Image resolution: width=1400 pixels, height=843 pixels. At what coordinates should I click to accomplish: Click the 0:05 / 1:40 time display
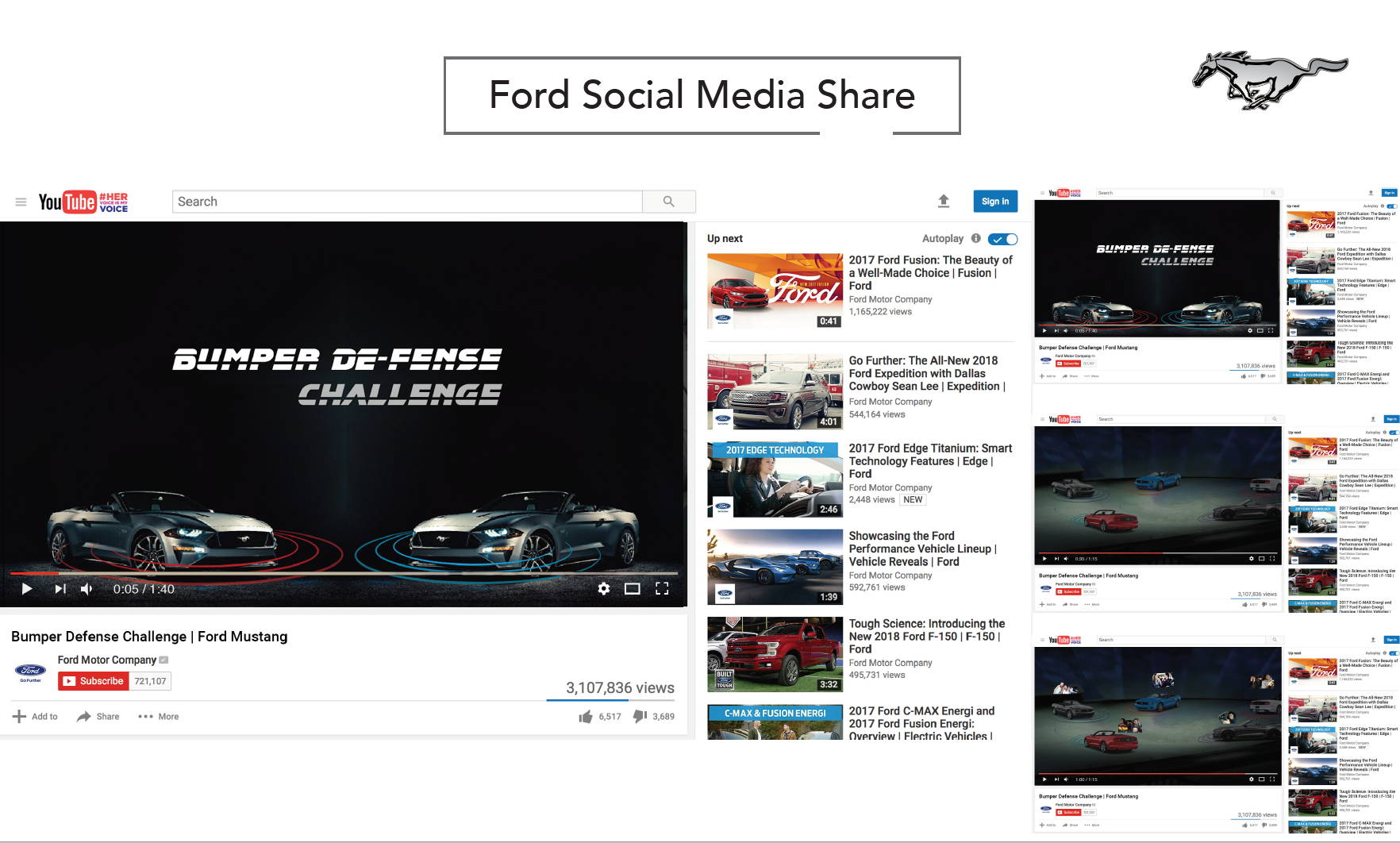pyautogui.click(x=144, y=589)
